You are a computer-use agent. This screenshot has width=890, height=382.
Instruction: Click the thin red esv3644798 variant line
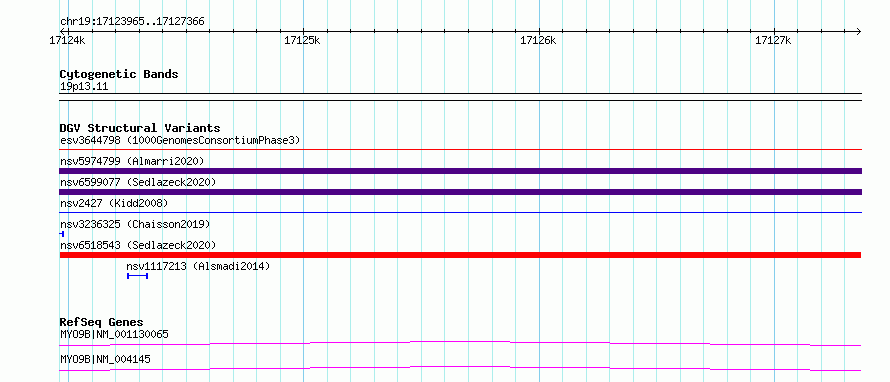pos(460,150)
